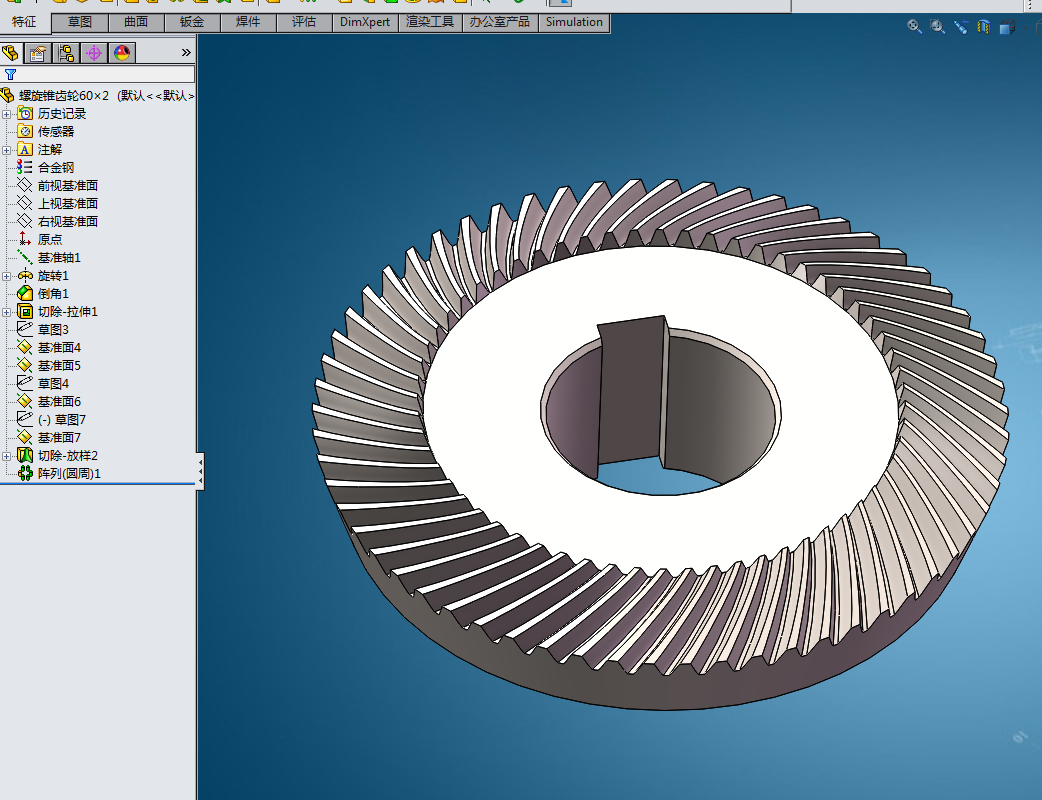This screenshot has height=800, width=1042.
Task: Switch to the 钣金 tab
Action: (192, 22)
